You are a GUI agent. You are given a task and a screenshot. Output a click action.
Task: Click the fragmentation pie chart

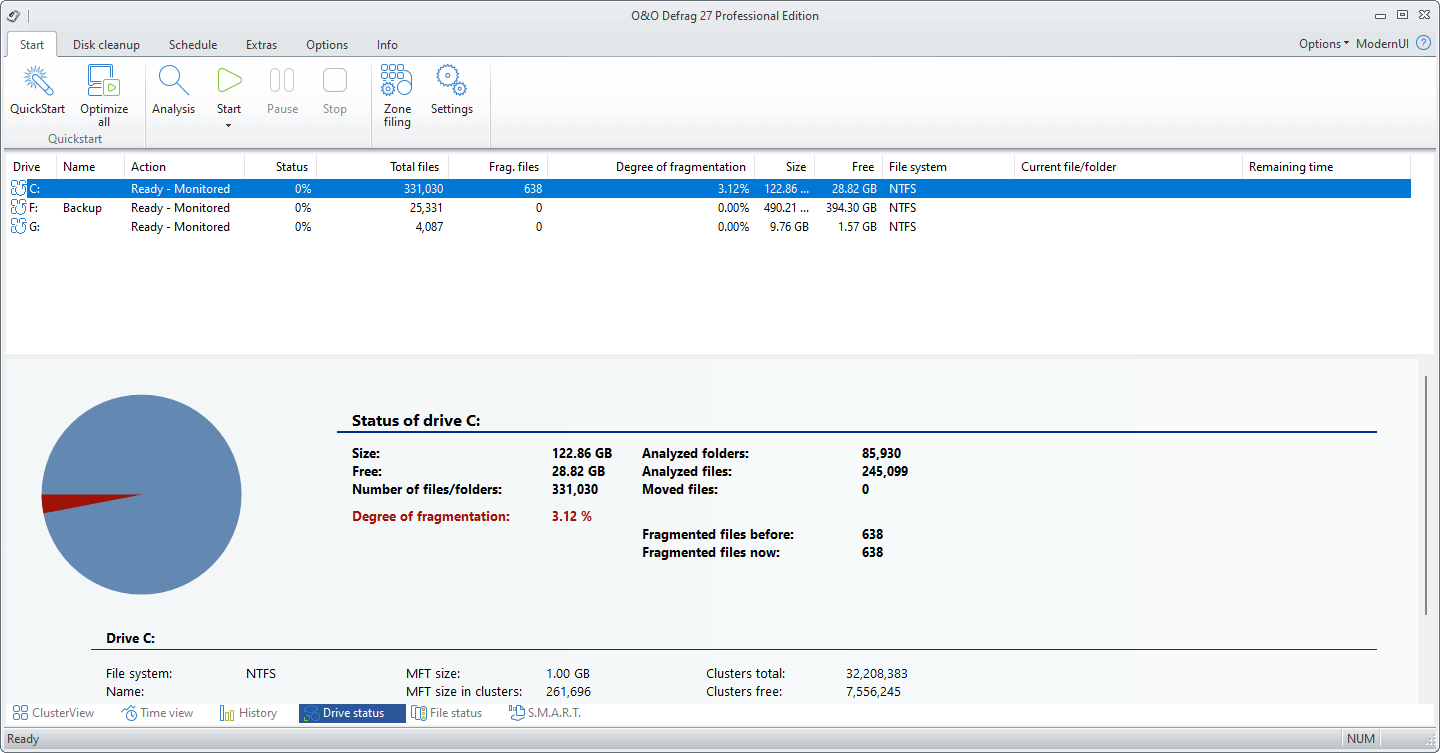coord(141,495)
